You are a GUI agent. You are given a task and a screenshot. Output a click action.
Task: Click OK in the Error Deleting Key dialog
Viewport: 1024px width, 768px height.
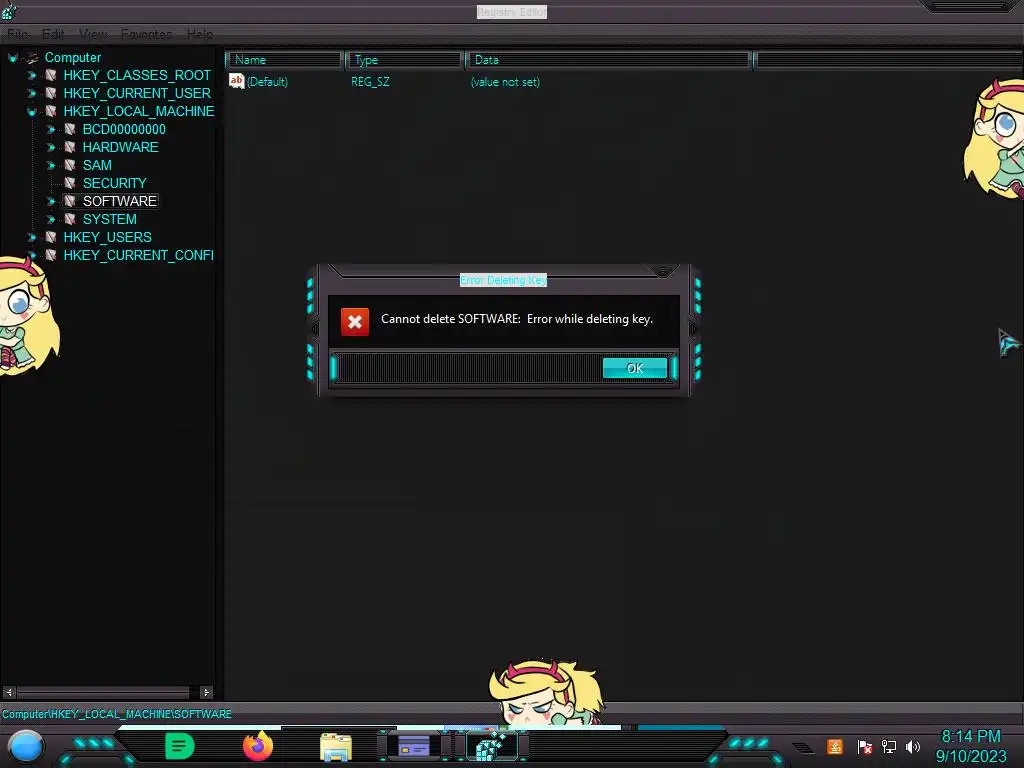(x=635, y=368)
